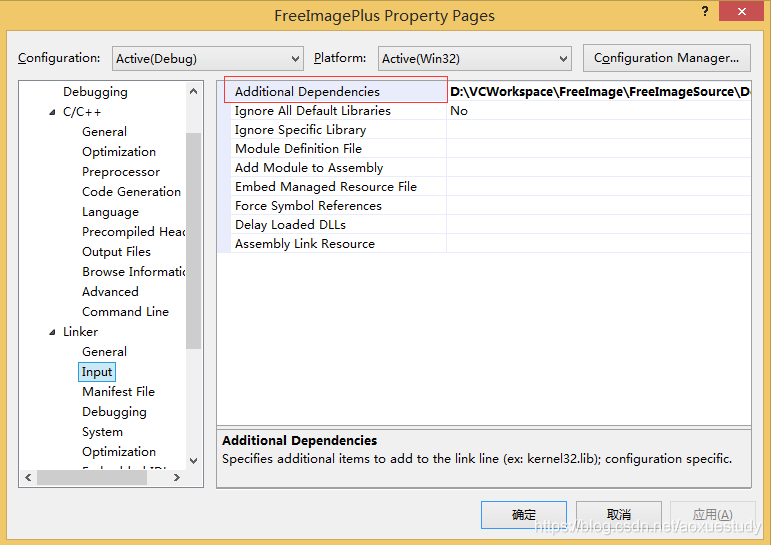Select Language tree item
771x545 pixels.
[111, 212]
